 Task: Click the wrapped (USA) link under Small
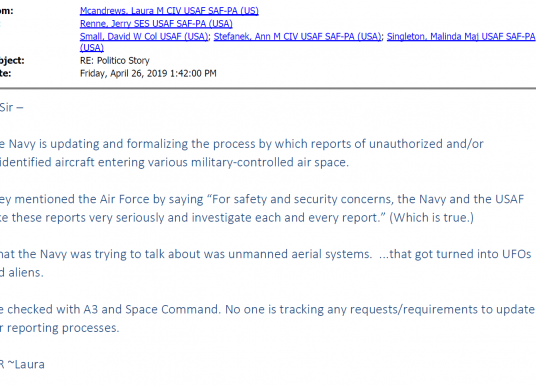92,48
